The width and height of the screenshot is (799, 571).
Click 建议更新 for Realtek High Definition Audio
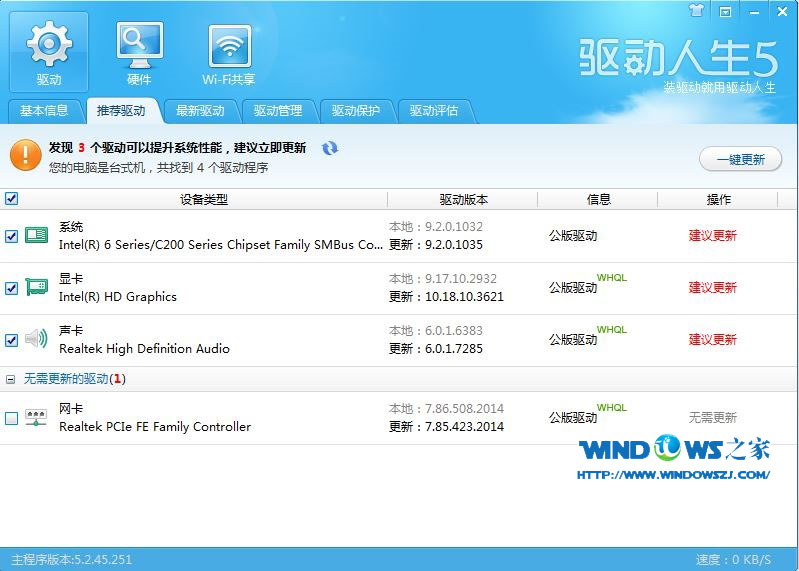click(x=712, y=340)
